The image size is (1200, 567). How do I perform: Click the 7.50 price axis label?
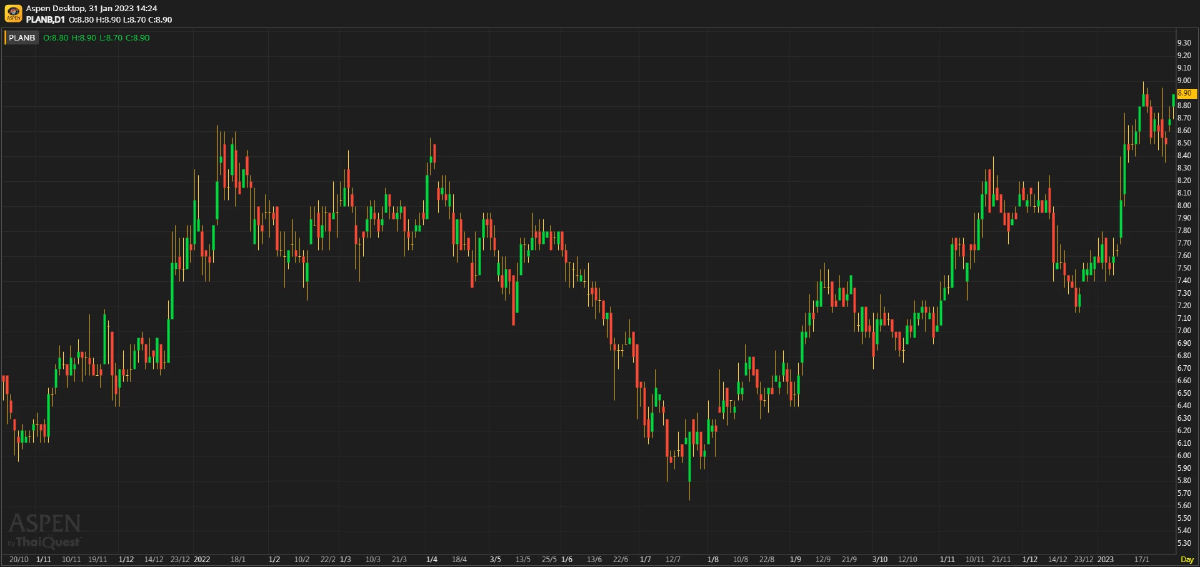[x=1184, y=268]
